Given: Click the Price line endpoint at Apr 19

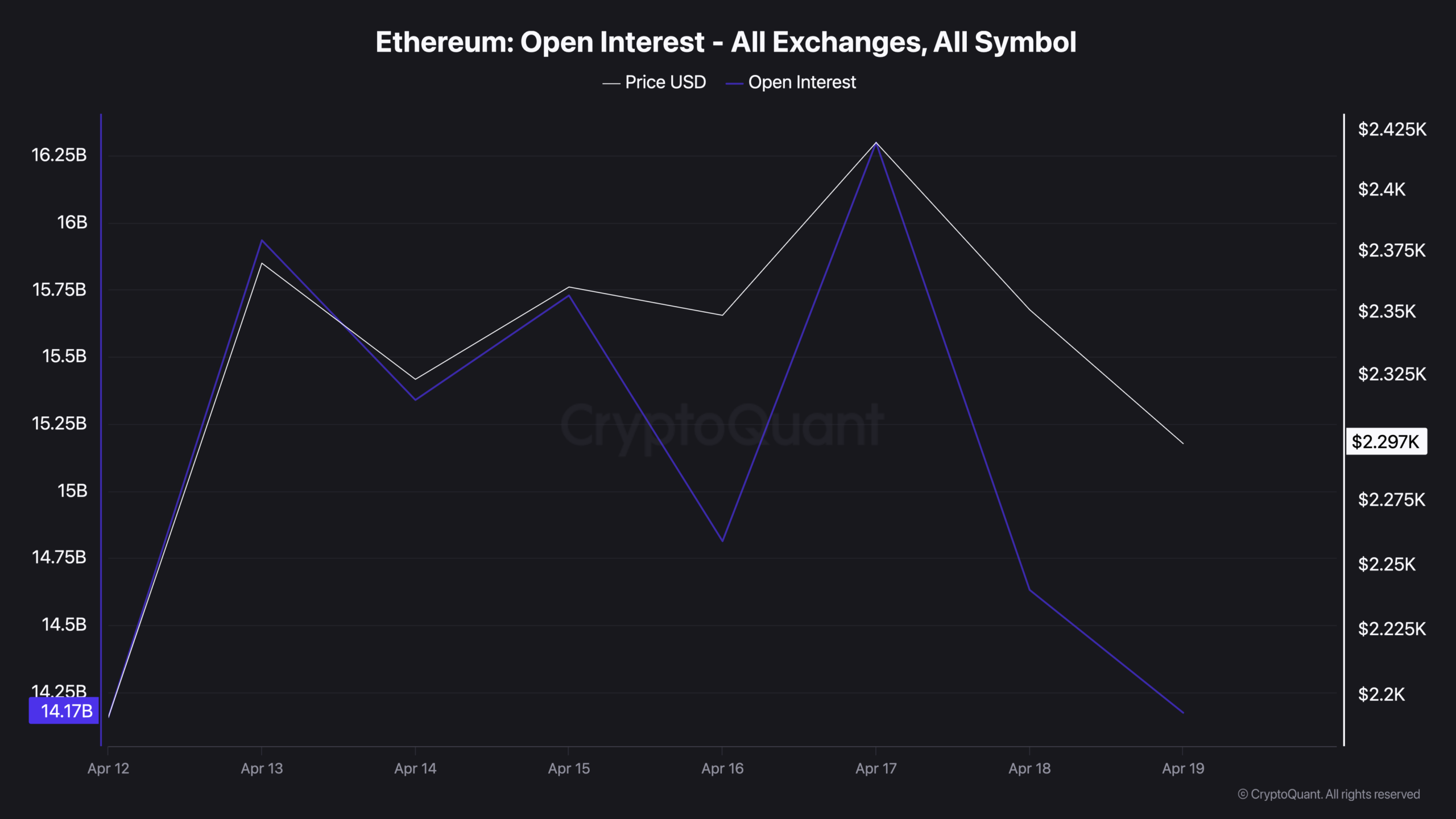Looking at the screenshot, I should [x=1183, y=443].
